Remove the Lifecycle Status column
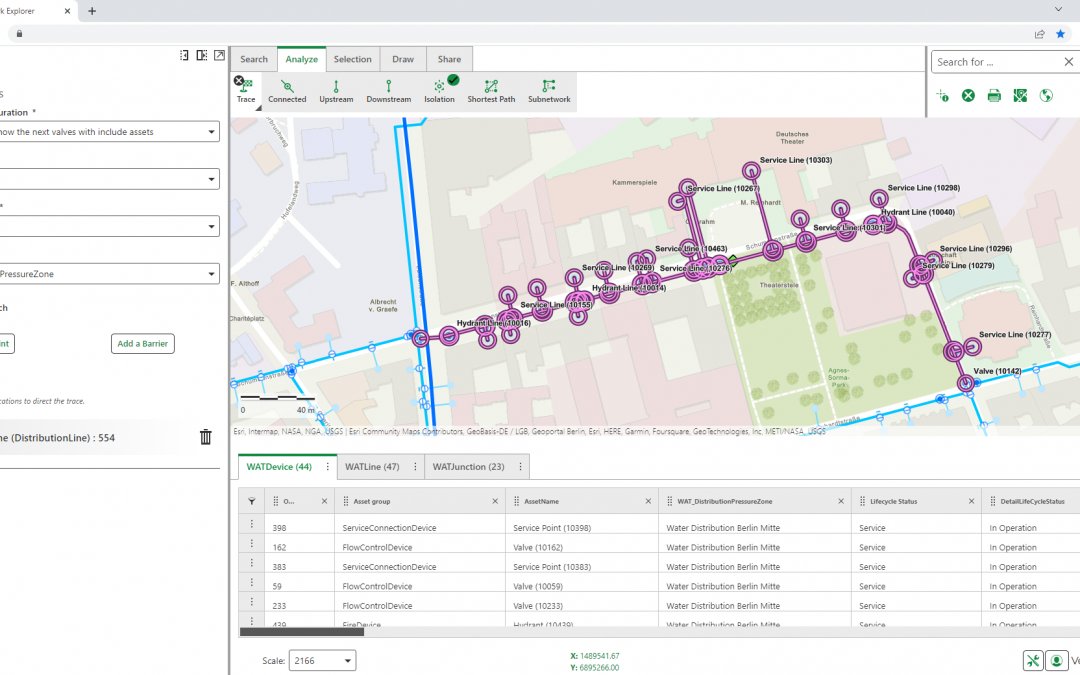Screen dimensions: 1080x675 971,501
